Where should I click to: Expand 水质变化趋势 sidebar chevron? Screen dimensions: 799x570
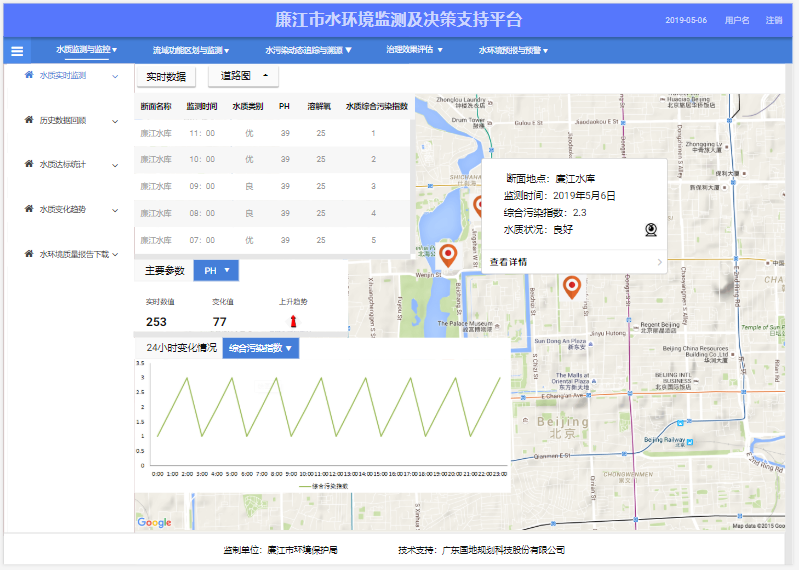point(115,210)
